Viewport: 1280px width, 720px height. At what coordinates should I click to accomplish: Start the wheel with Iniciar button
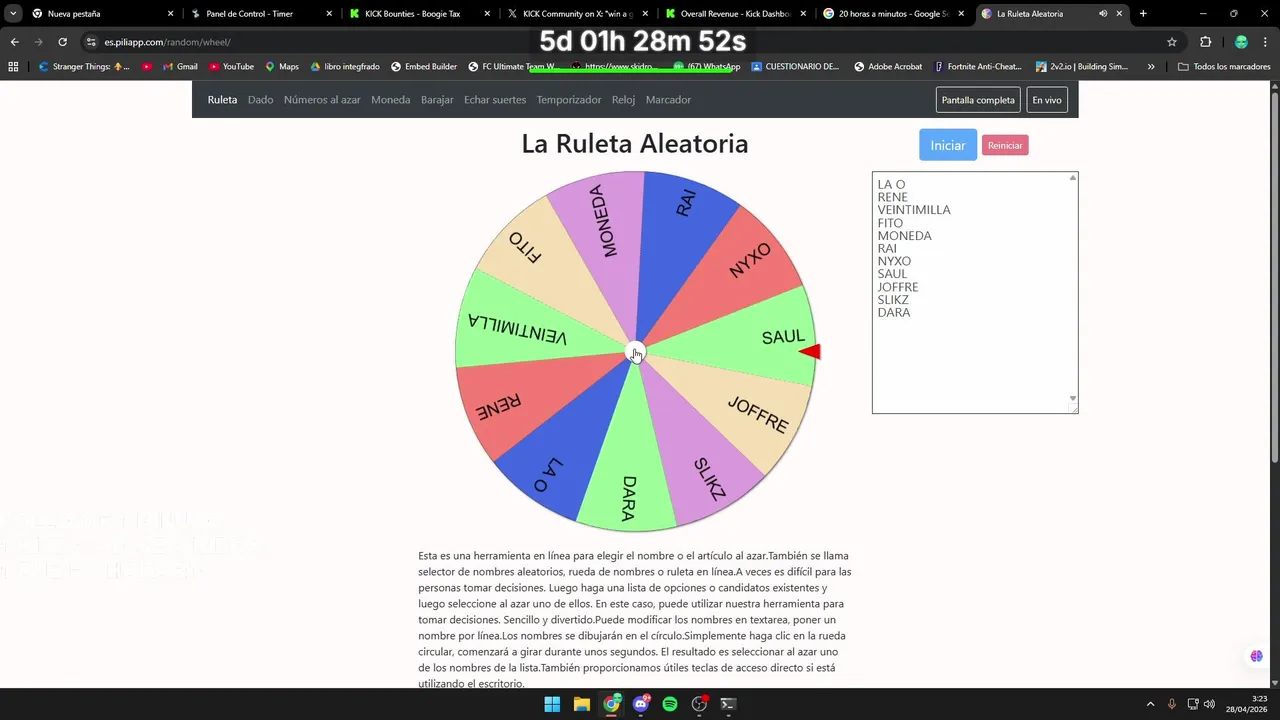coord(948,145)
